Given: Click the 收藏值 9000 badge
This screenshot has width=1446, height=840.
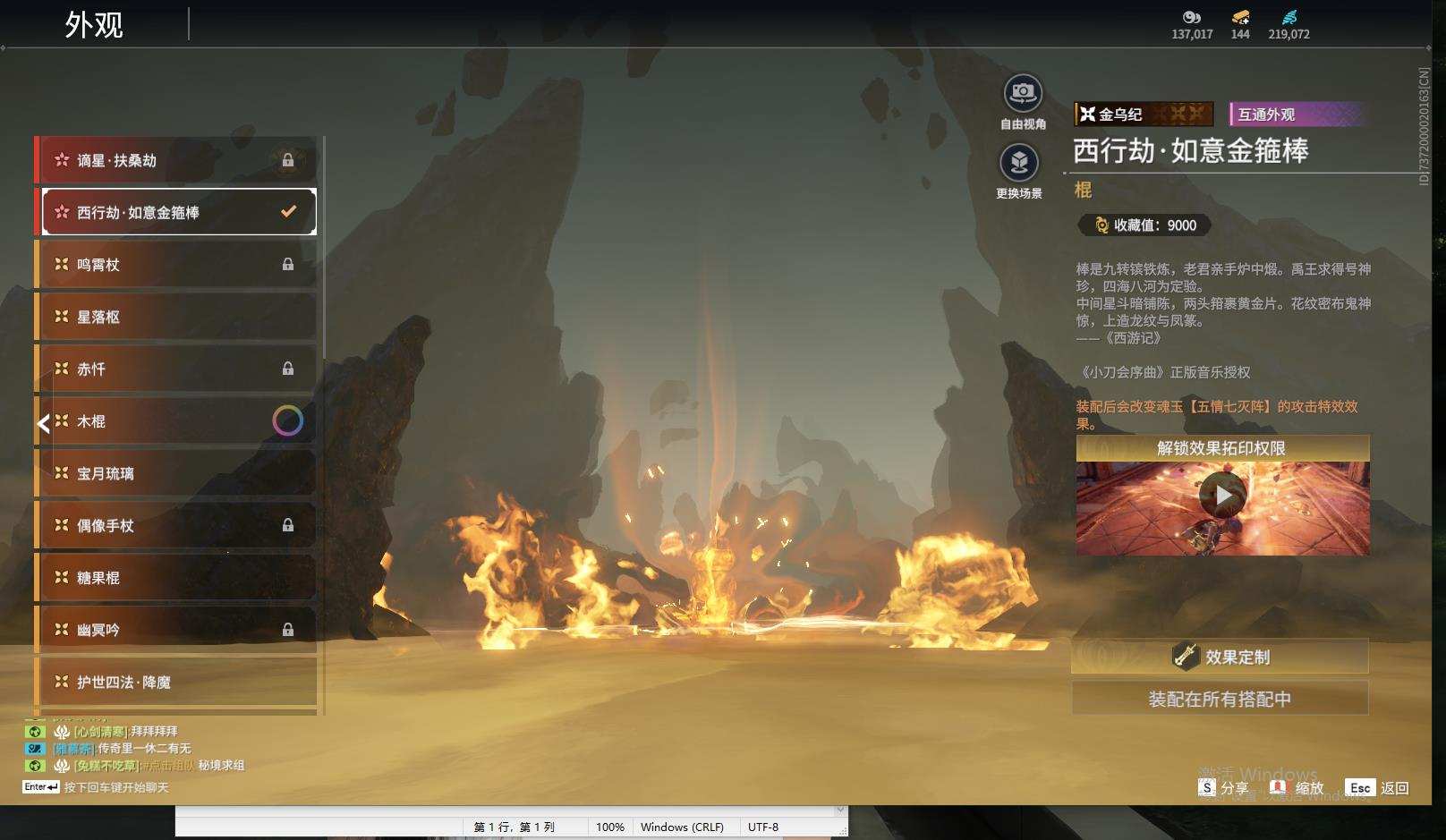Looking at the screenshot, I should tap(1144, 225).
